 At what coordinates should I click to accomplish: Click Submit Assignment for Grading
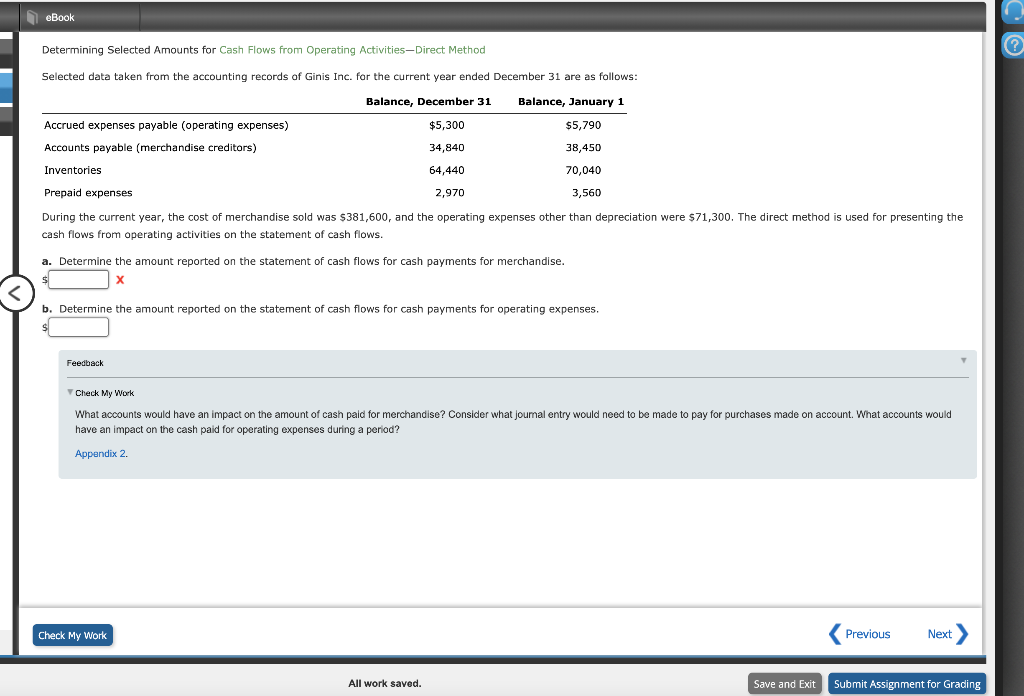[x=906, y=683]
